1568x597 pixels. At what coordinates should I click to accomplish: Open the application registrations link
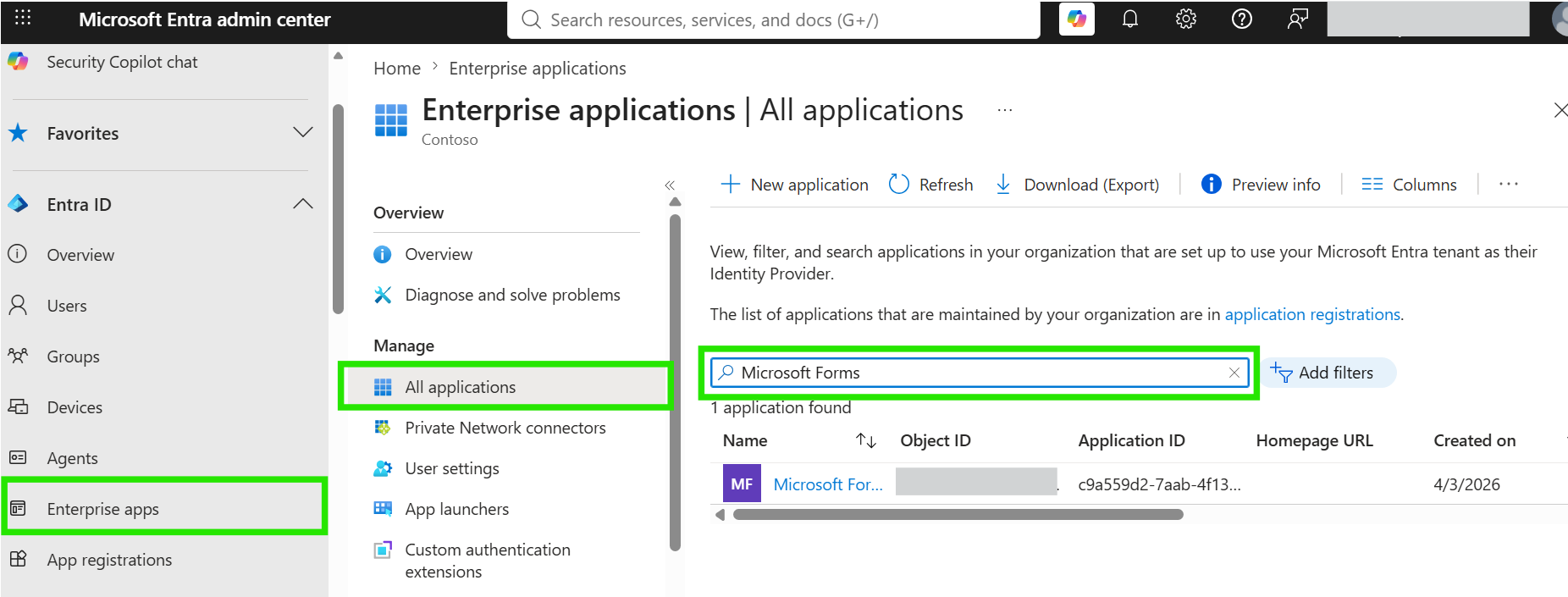pyautogui.click(x=1312, y=314)
